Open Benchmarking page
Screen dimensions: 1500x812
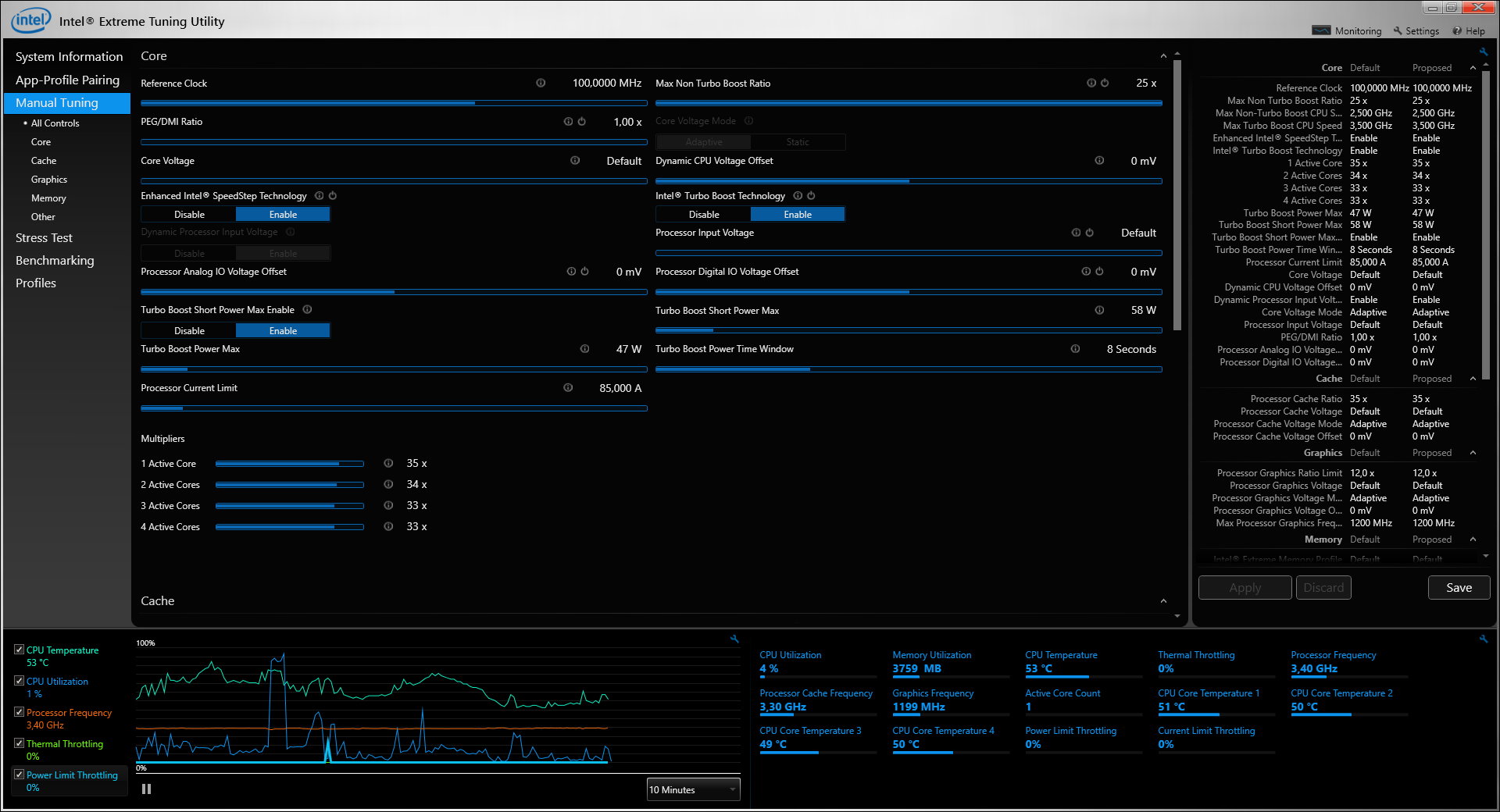[55, 261]
